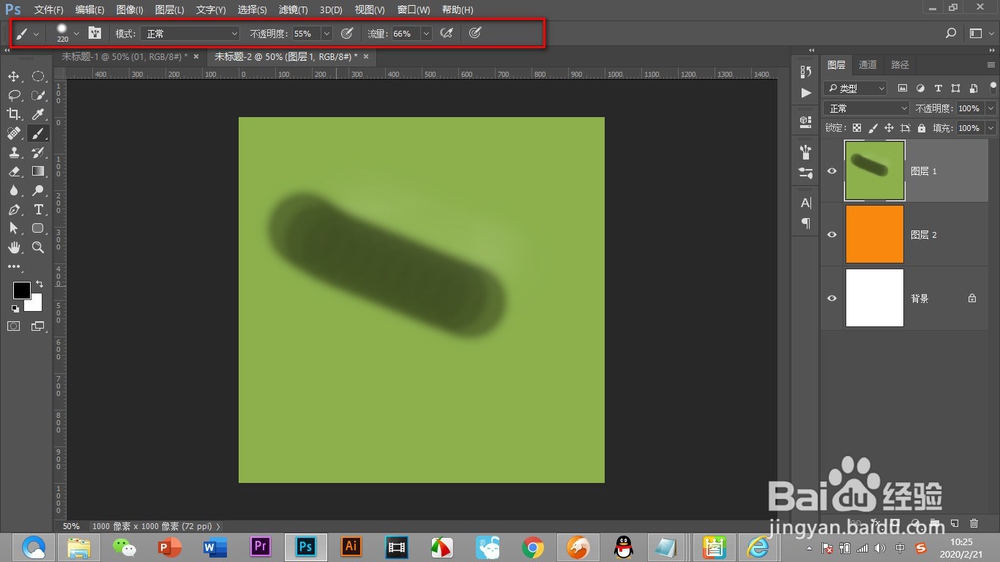Open the layer filter 类型 dropdown
Screen dimensions: 1000x562
pyautogui.click(x=855, y=88)
